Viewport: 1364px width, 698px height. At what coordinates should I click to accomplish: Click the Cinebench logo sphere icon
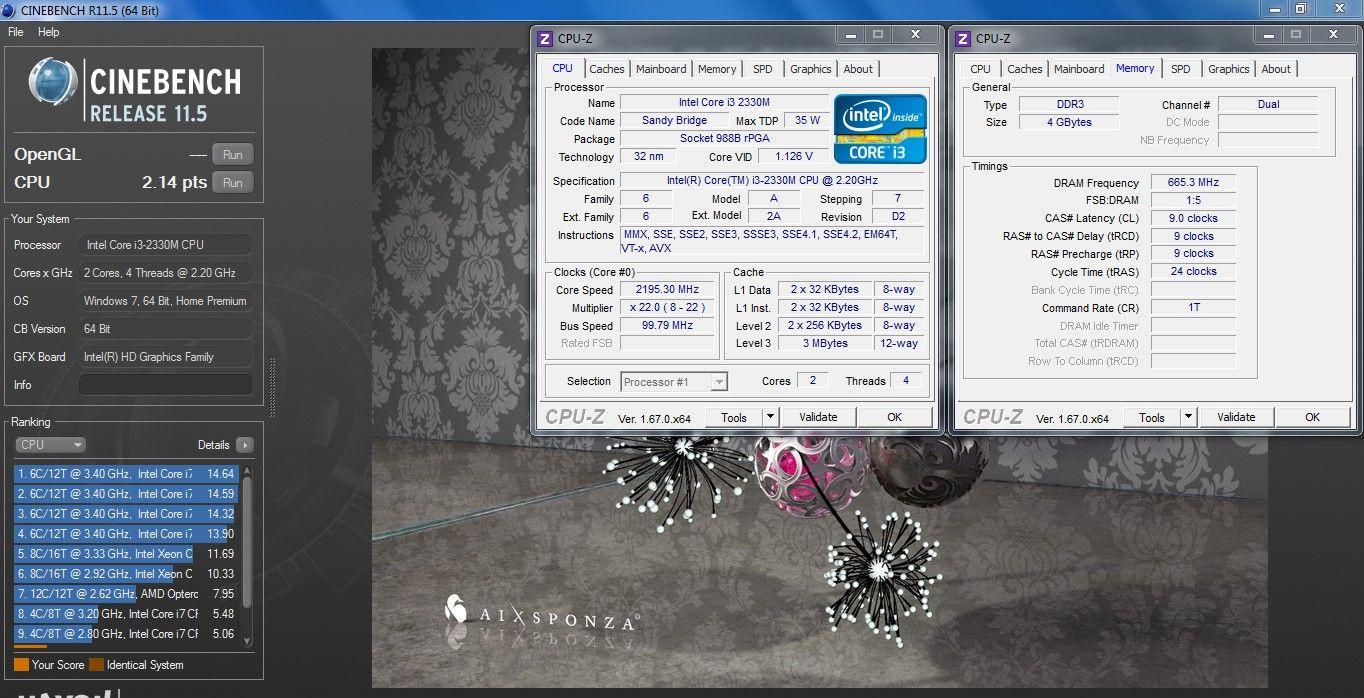(54, 81)
